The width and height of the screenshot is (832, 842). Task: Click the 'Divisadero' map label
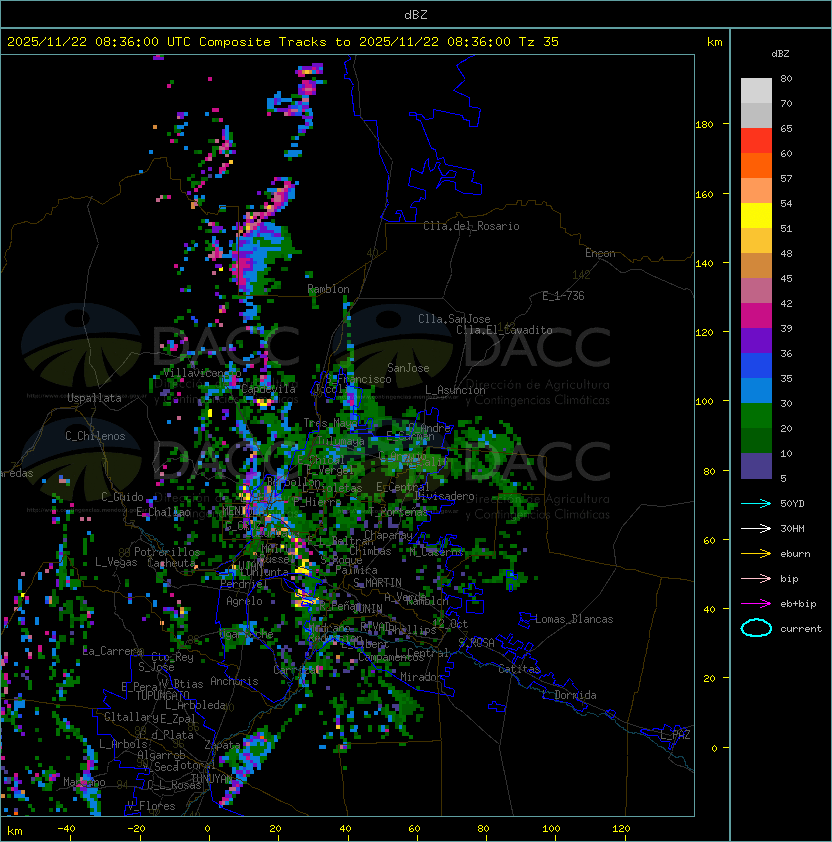pos(444,496)
